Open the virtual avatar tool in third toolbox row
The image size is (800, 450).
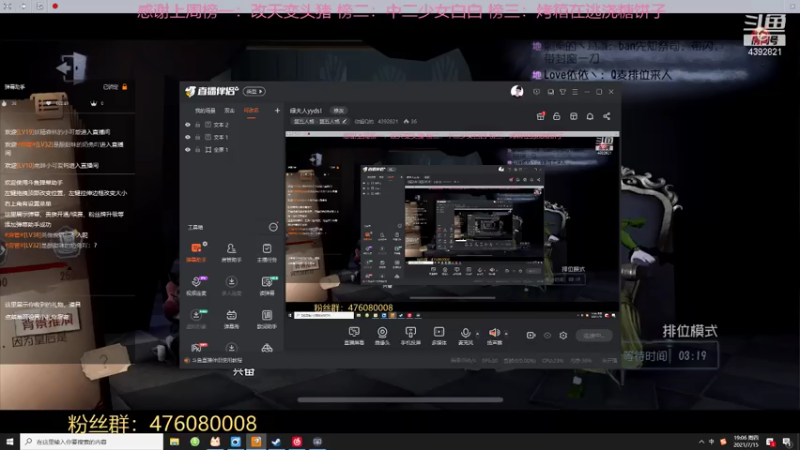tap(196, 319)
